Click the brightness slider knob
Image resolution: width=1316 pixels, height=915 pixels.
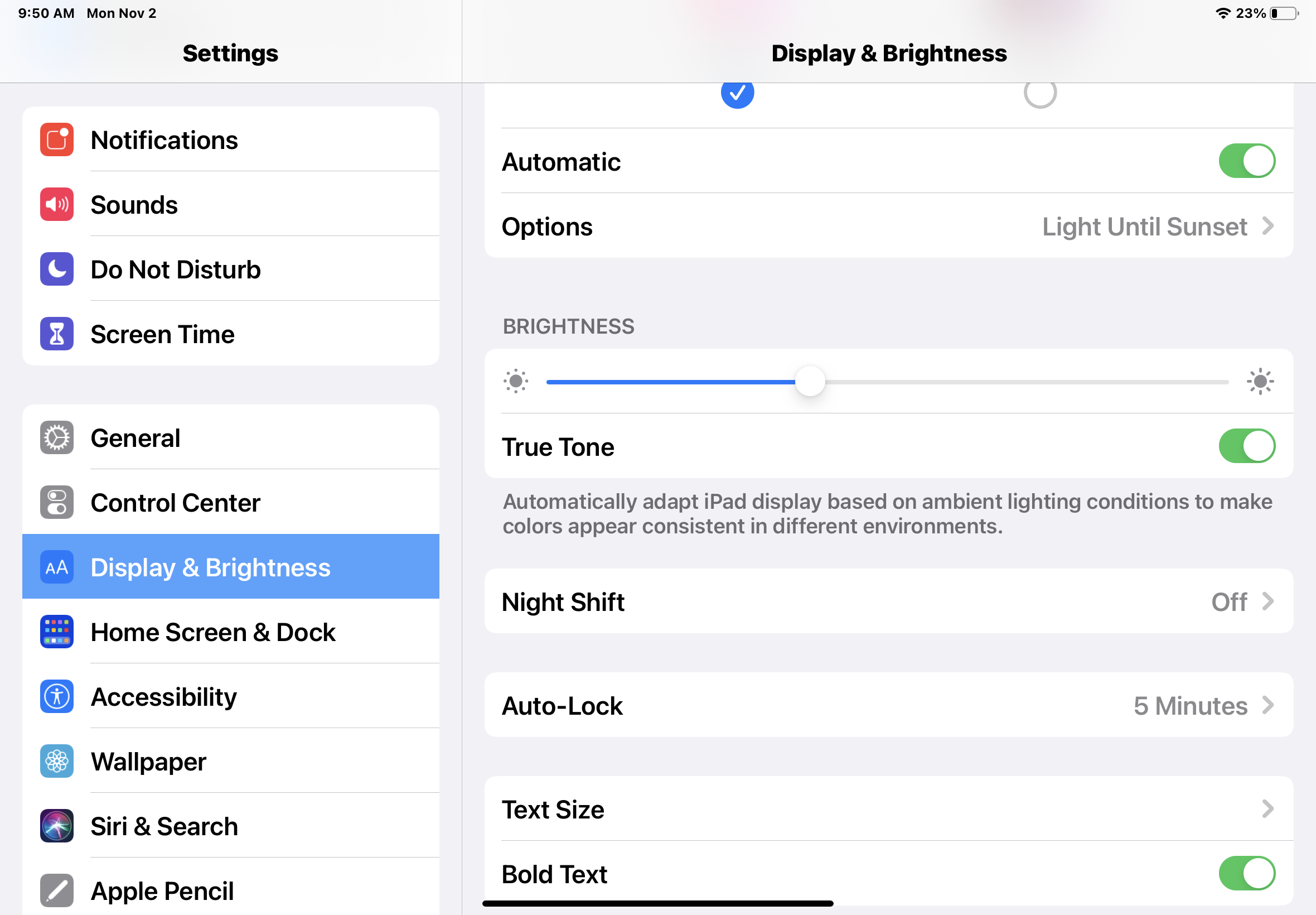click(810, 382)
